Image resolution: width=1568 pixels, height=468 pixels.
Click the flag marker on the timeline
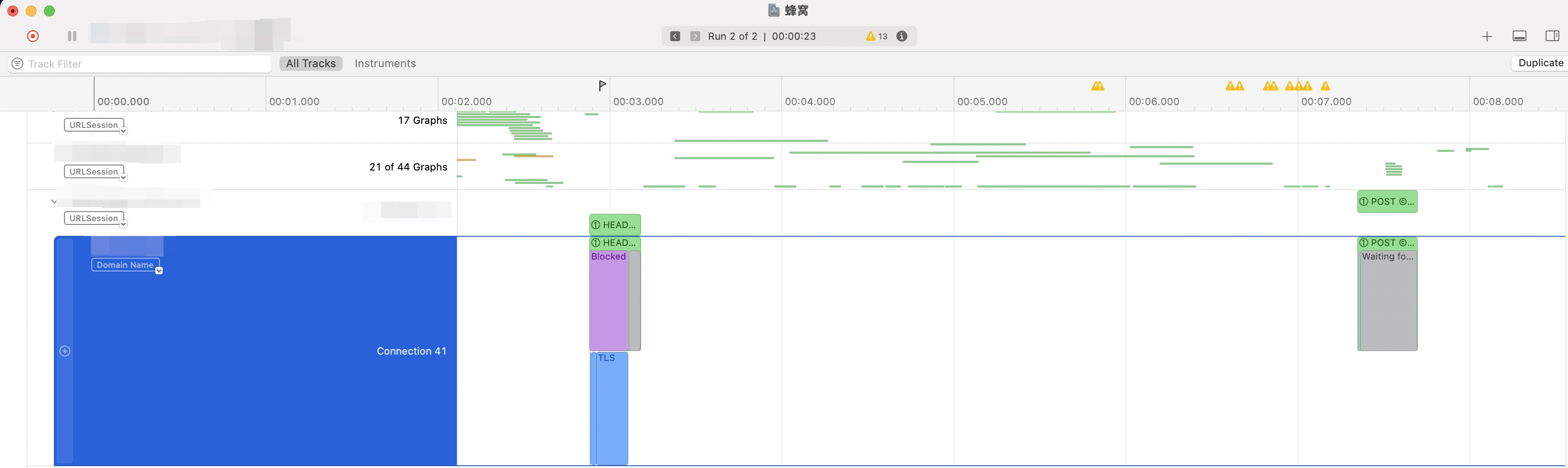(602, 86)
